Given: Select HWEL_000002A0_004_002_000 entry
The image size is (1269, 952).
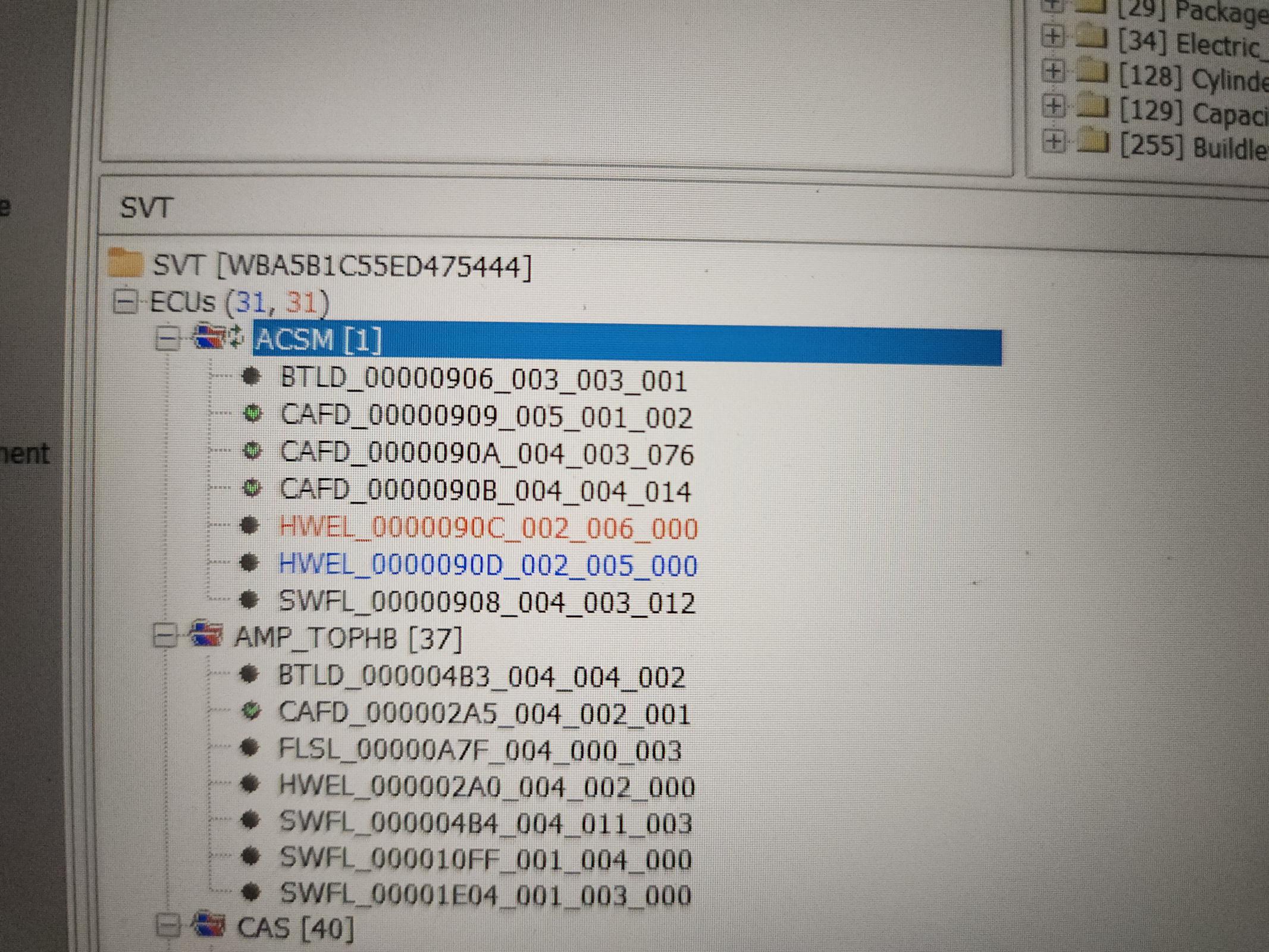Looking at the screenshot, I should tap(487, 787).
